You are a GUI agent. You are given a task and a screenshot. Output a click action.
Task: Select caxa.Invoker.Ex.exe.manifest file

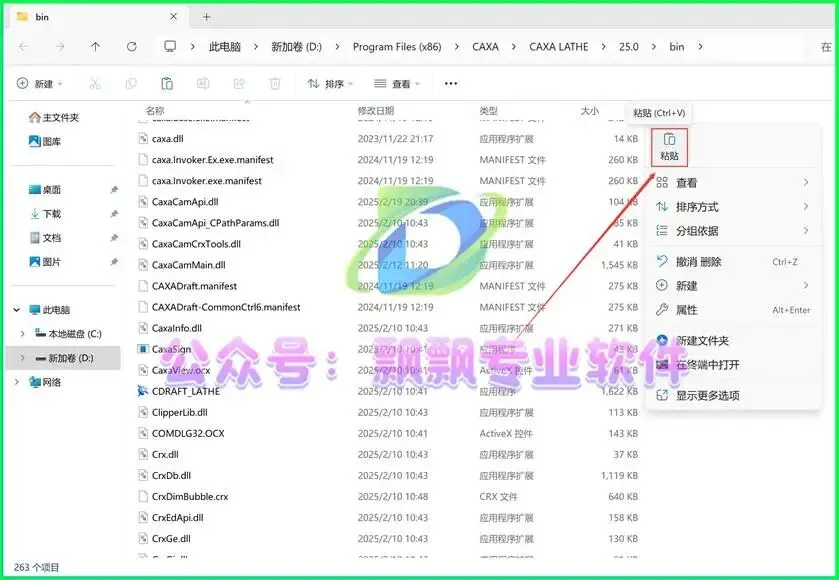pyautogui.click(x=212, y=159)
